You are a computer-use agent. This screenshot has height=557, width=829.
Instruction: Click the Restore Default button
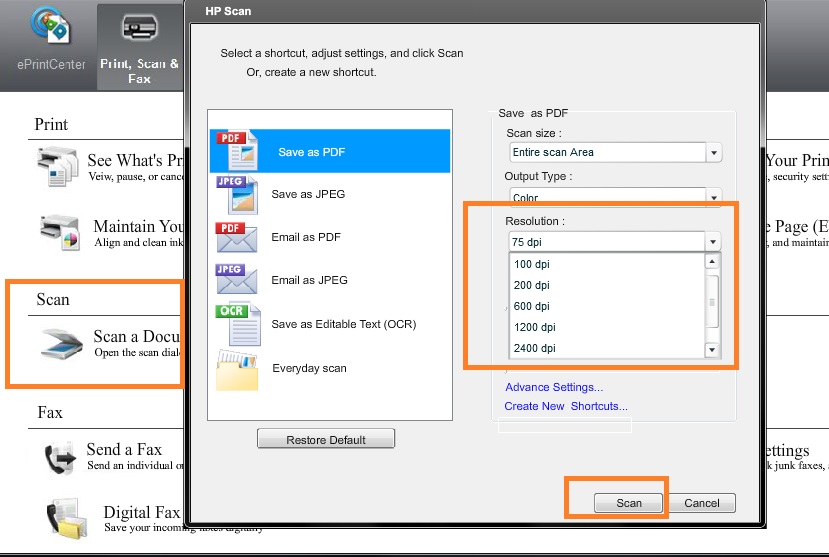click(x=326, y=439)
